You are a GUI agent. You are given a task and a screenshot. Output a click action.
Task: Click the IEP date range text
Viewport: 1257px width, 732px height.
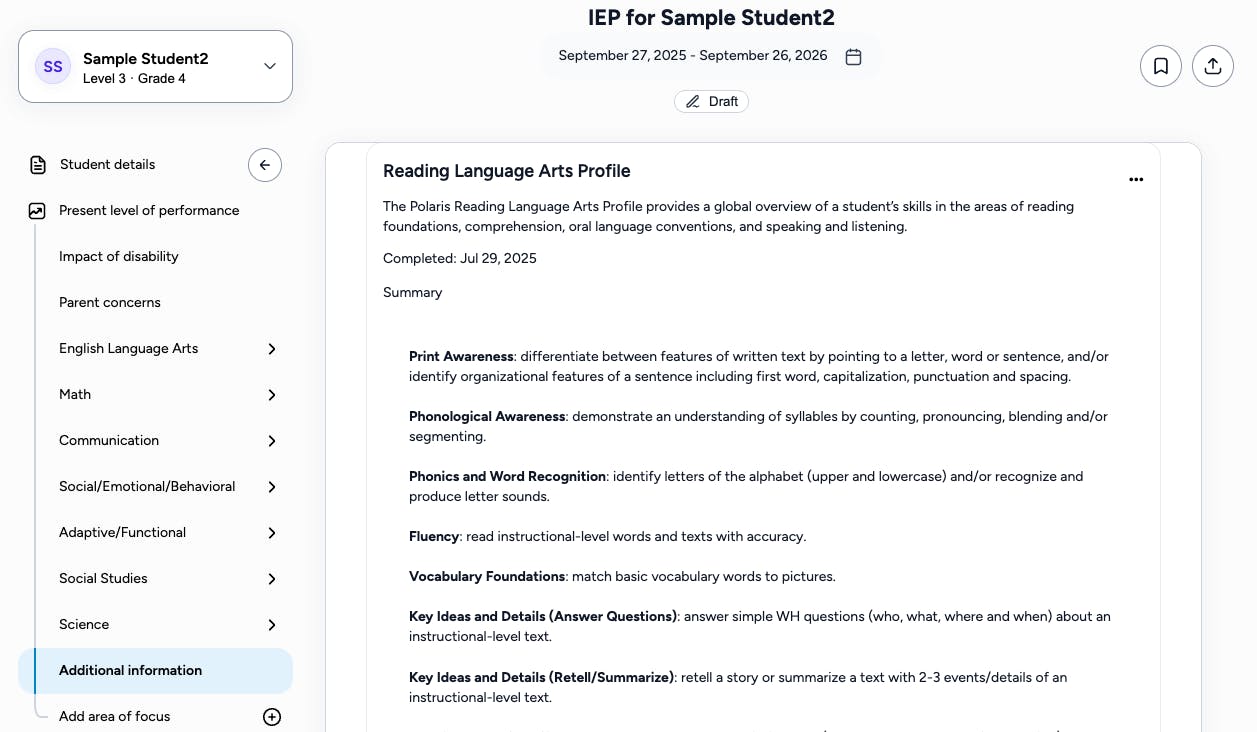(693, 56)
